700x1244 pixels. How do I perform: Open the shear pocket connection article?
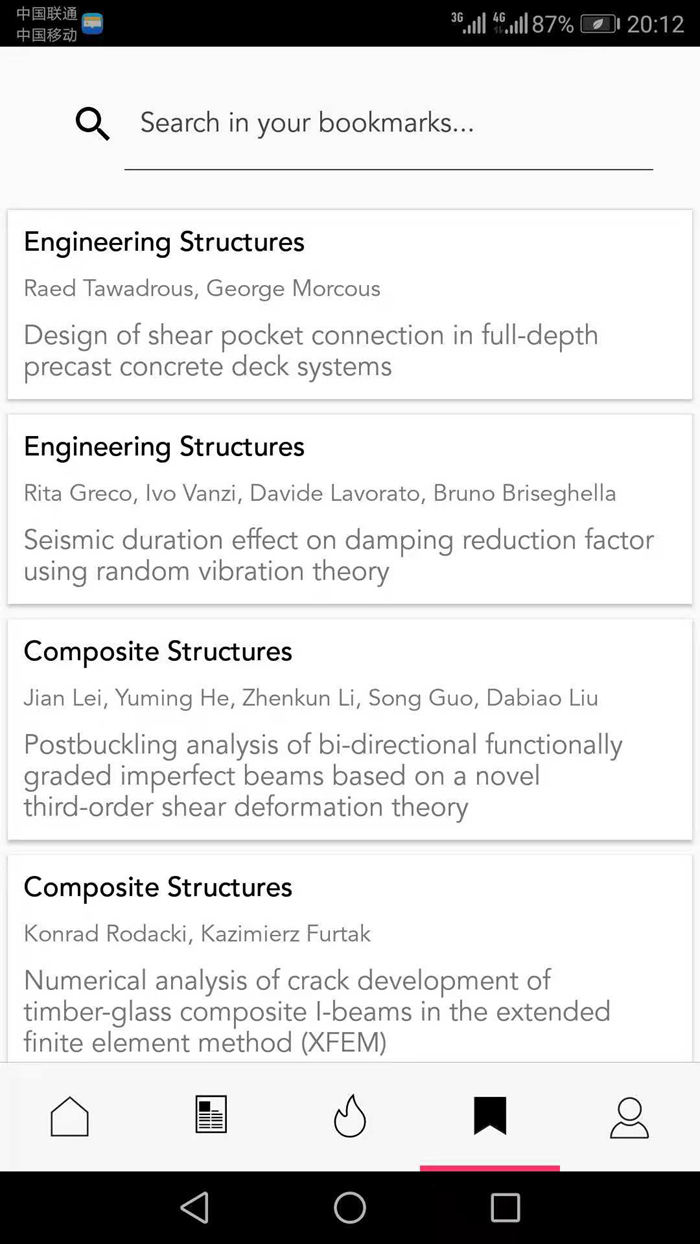tap(311, 350)
